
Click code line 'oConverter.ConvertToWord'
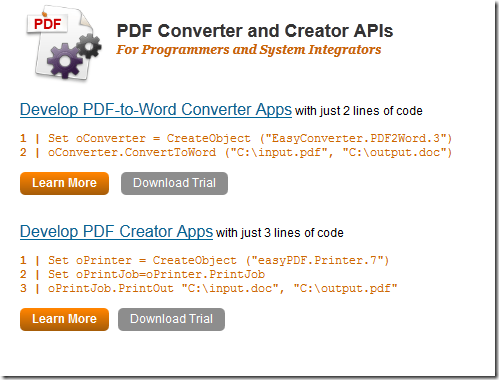point(236,152)
